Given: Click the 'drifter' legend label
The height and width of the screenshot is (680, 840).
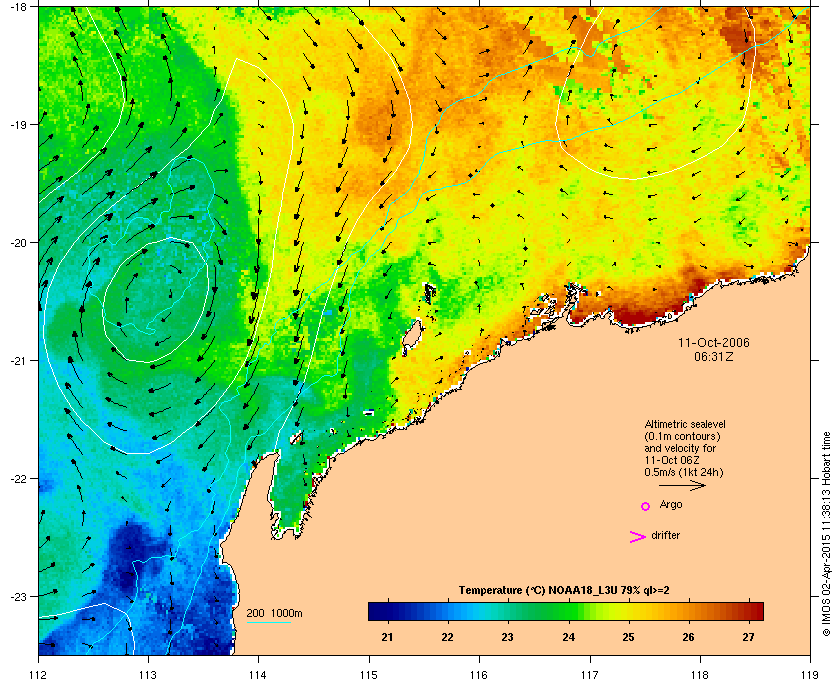Looking at the screenshot, I should pos(665,535).
